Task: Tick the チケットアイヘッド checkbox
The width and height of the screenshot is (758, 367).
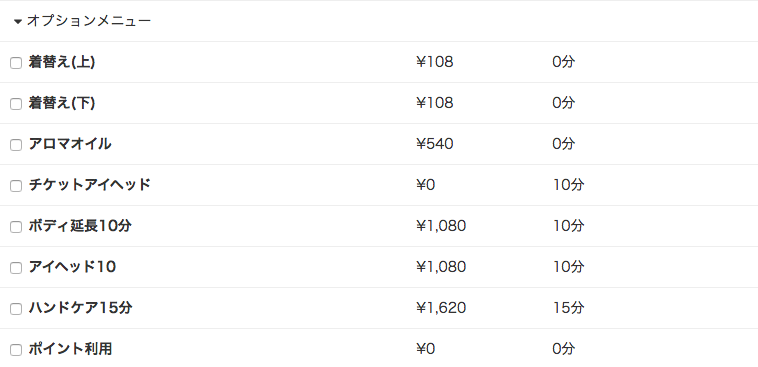Action: [x=16, y=186]
